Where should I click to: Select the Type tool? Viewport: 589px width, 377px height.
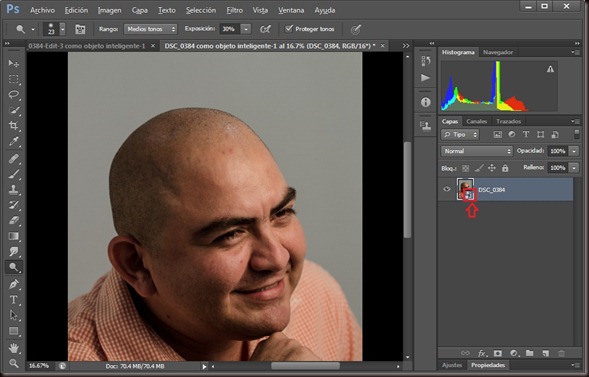(14, 300)
